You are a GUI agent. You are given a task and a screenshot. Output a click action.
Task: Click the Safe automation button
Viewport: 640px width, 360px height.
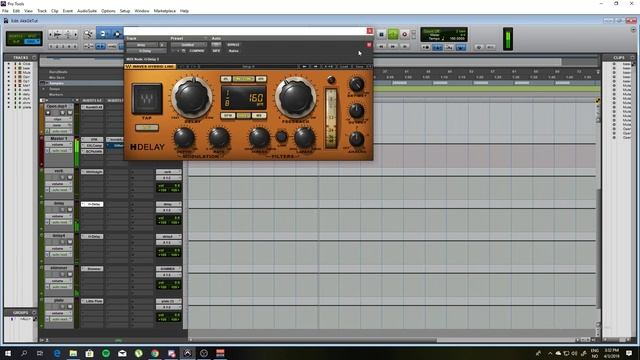point(216,51)
